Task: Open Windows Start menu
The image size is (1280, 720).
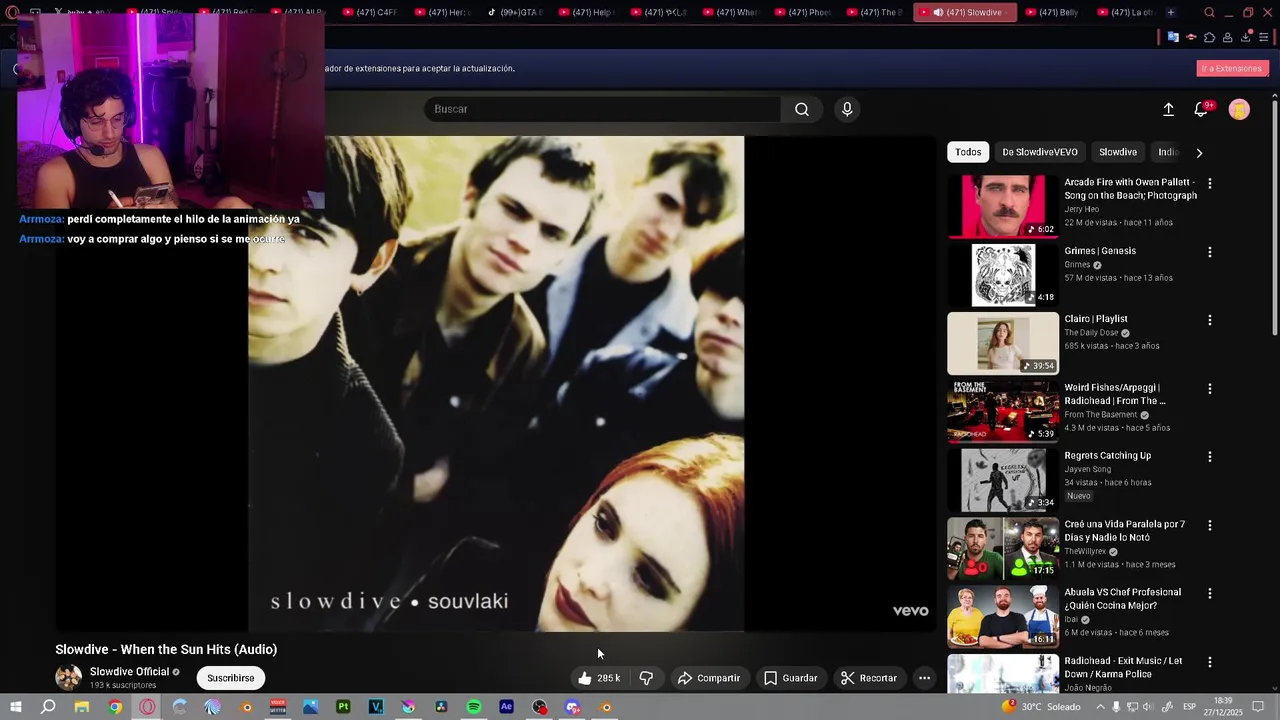Action: [15, 707]
